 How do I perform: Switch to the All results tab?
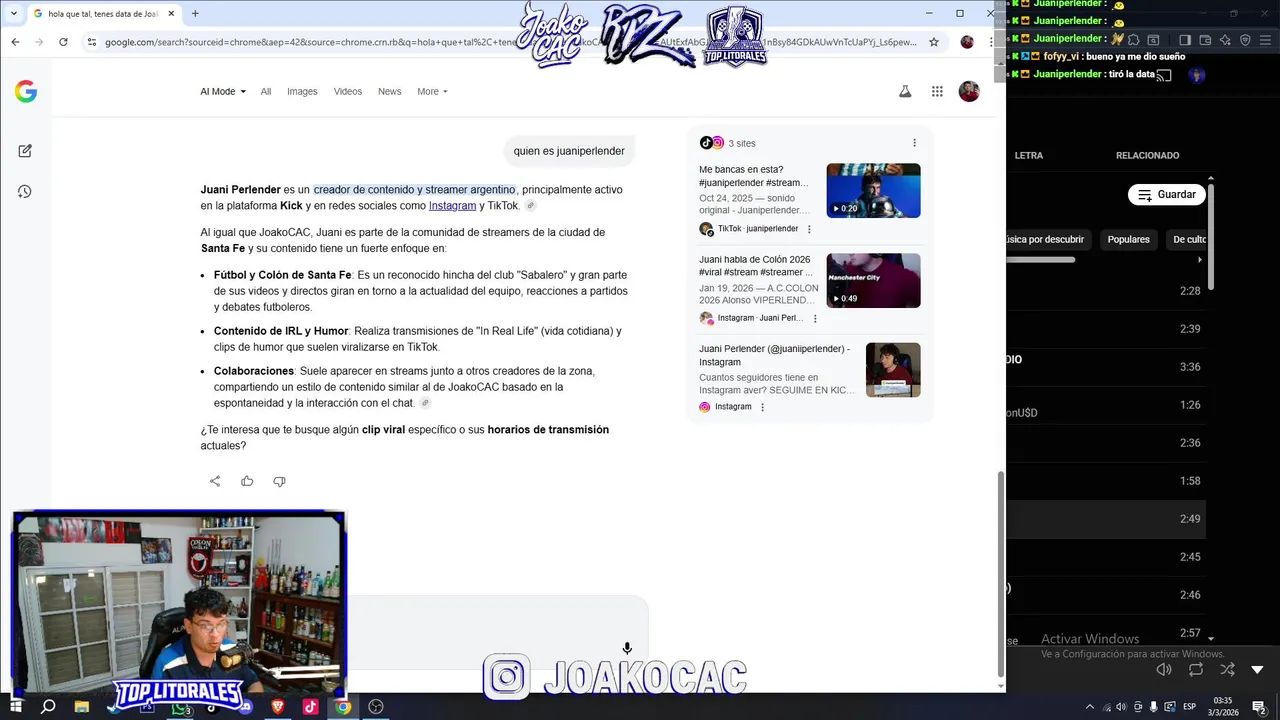(x=266, y=91)
